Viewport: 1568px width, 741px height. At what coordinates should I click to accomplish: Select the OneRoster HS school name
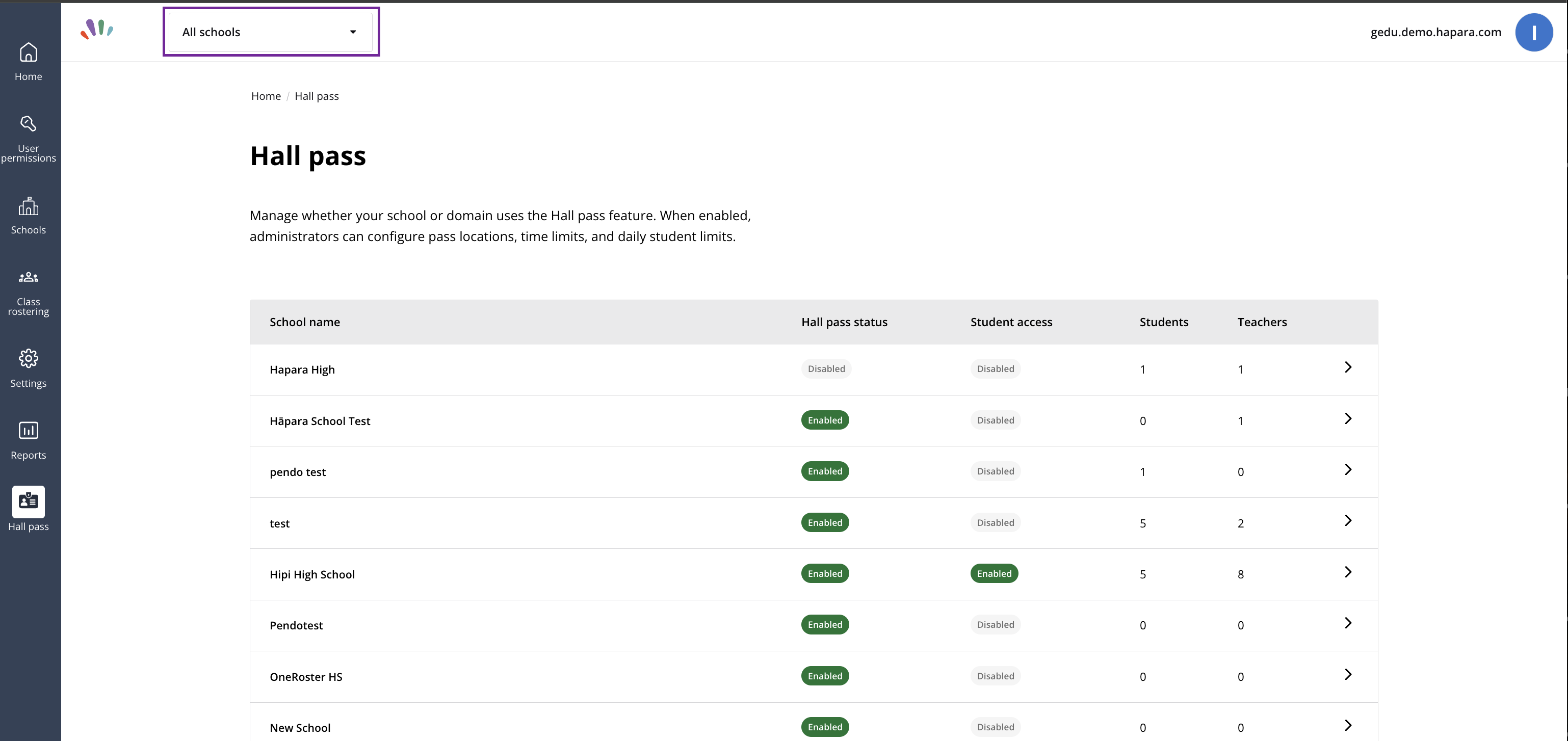[305, 676]
